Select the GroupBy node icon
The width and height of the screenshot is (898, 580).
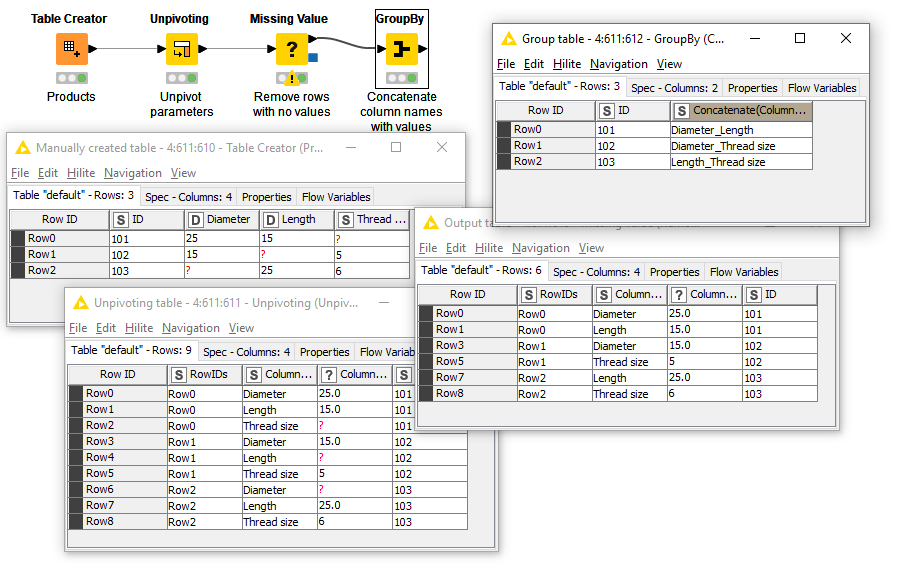(401, 49)
